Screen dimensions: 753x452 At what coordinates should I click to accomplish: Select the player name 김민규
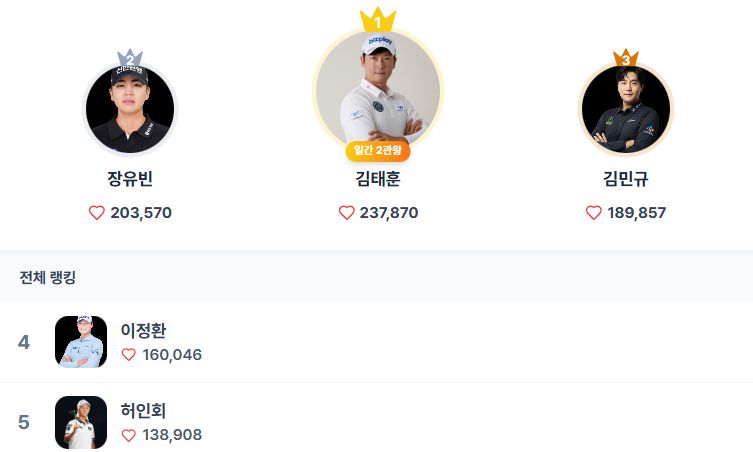(626, 180)
